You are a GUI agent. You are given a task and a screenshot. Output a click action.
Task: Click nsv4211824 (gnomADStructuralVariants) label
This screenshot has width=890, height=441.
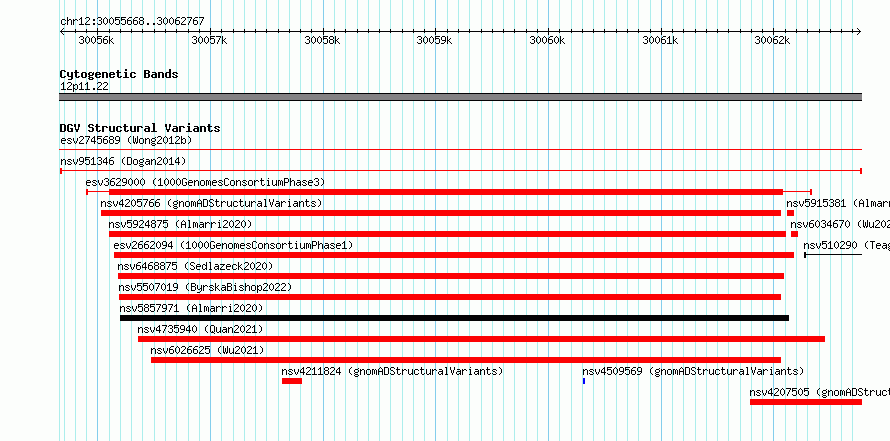point(392,371)
